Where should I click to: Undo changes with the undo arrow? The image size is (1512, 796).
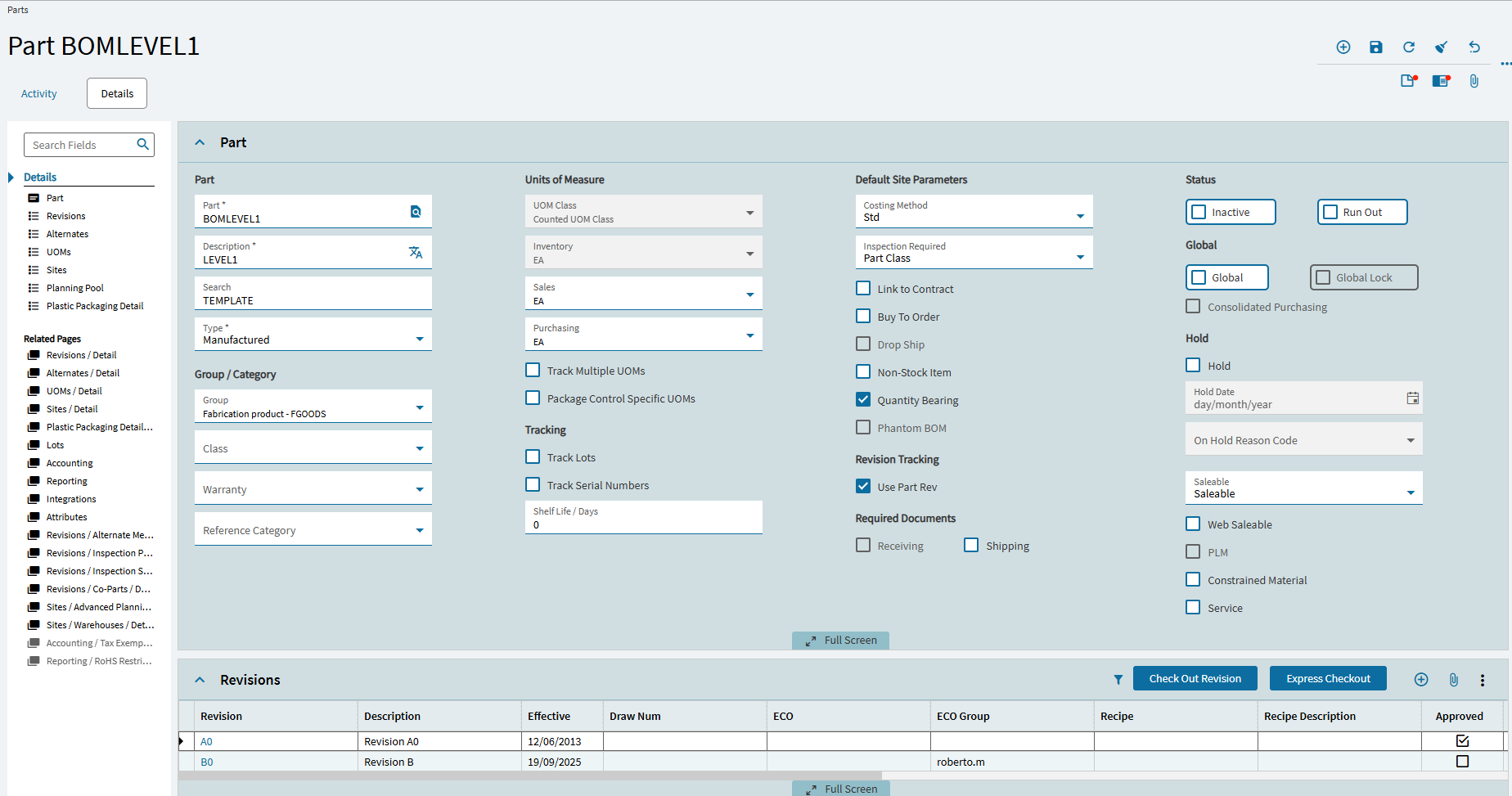coord(1474,47)
